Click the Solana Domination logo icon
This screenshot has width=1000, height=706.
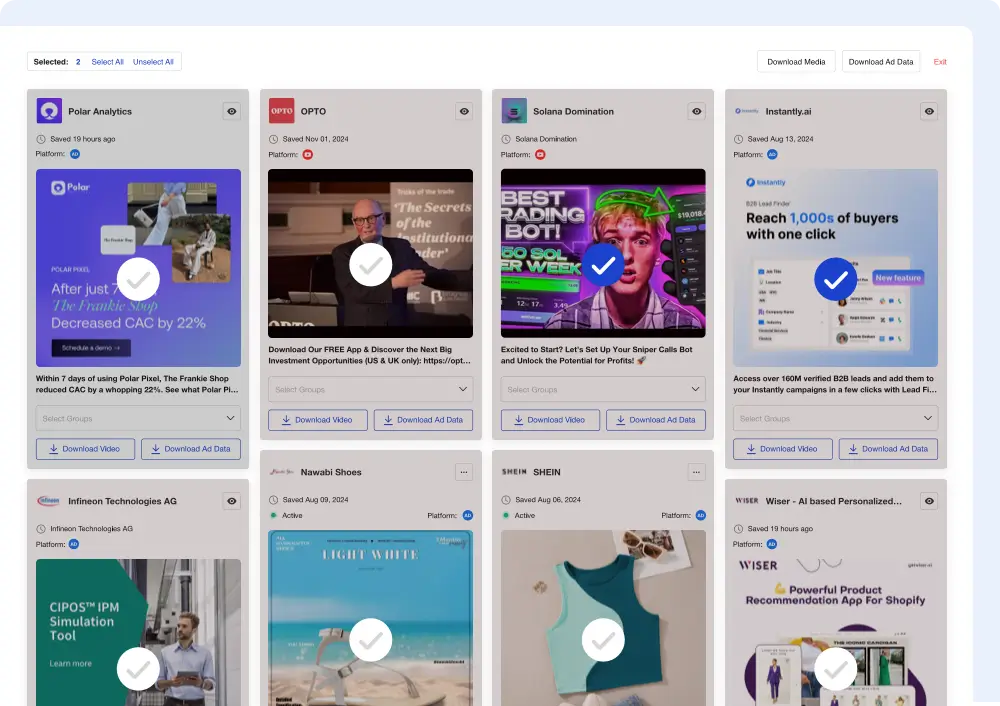(x=514, y=111)
